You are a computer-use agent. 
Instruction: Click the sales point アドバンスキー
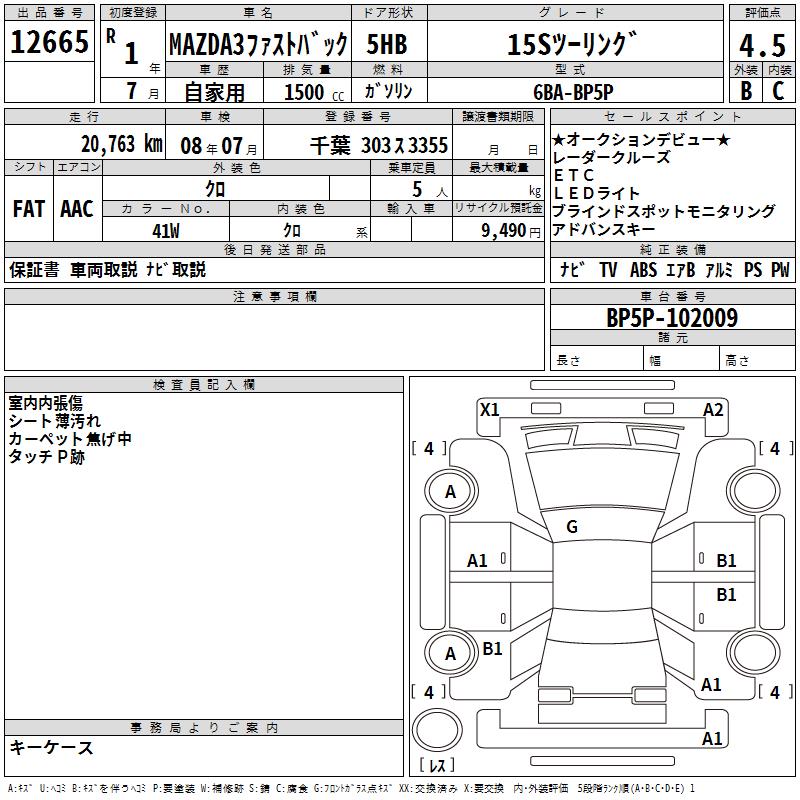(x=603, y=230)
